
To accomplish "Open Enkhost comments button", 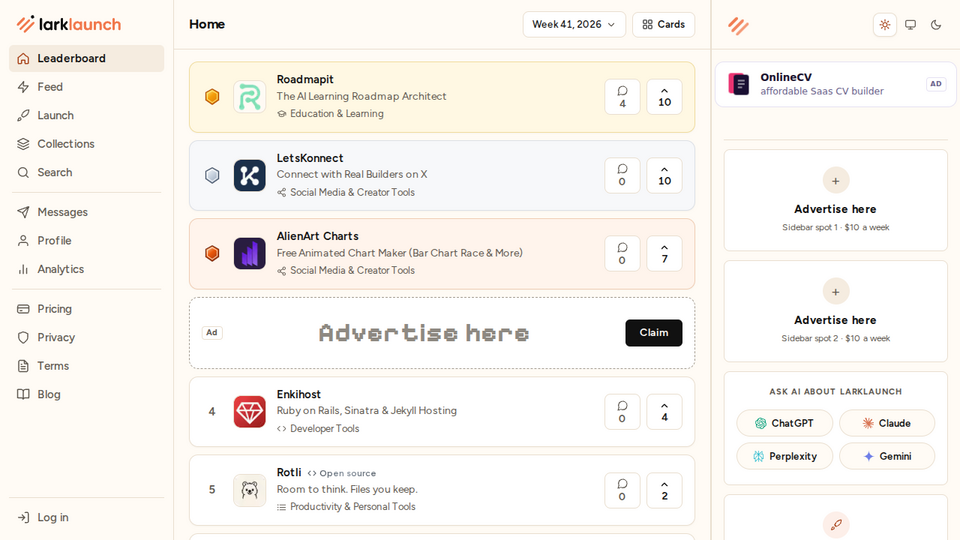I will (x=622, y=411).
